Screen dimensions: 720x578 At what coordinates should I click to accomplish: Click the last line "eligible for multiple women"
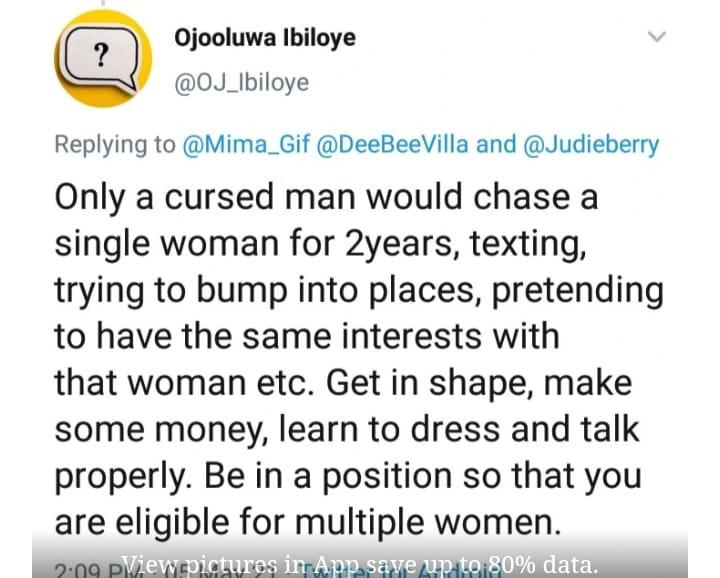[303, 520]
